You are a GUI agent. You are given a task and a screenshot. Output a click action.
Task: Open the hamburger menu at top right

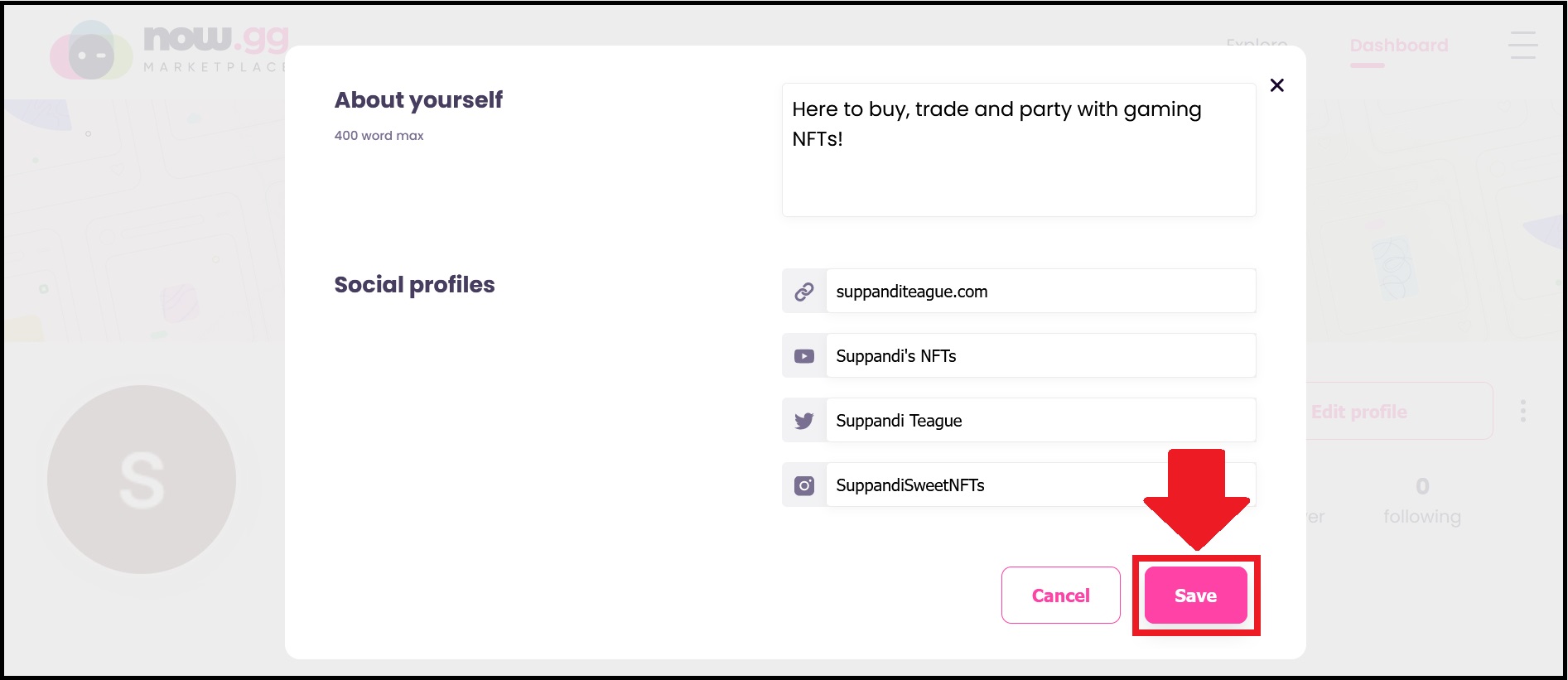(1522, 46)
